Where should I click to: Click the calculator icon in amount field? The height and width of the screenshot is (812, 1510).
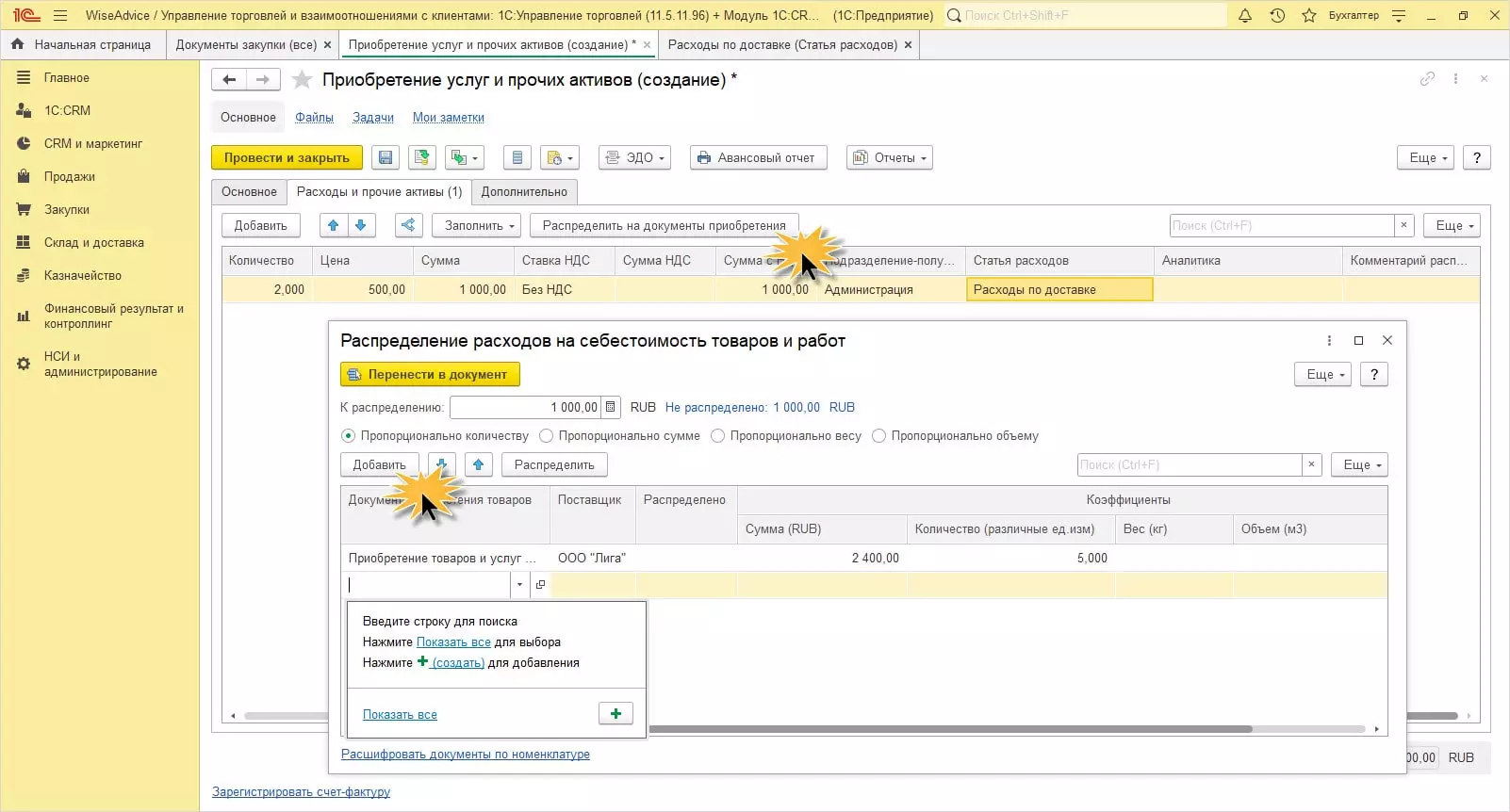[x=611, y=407]
